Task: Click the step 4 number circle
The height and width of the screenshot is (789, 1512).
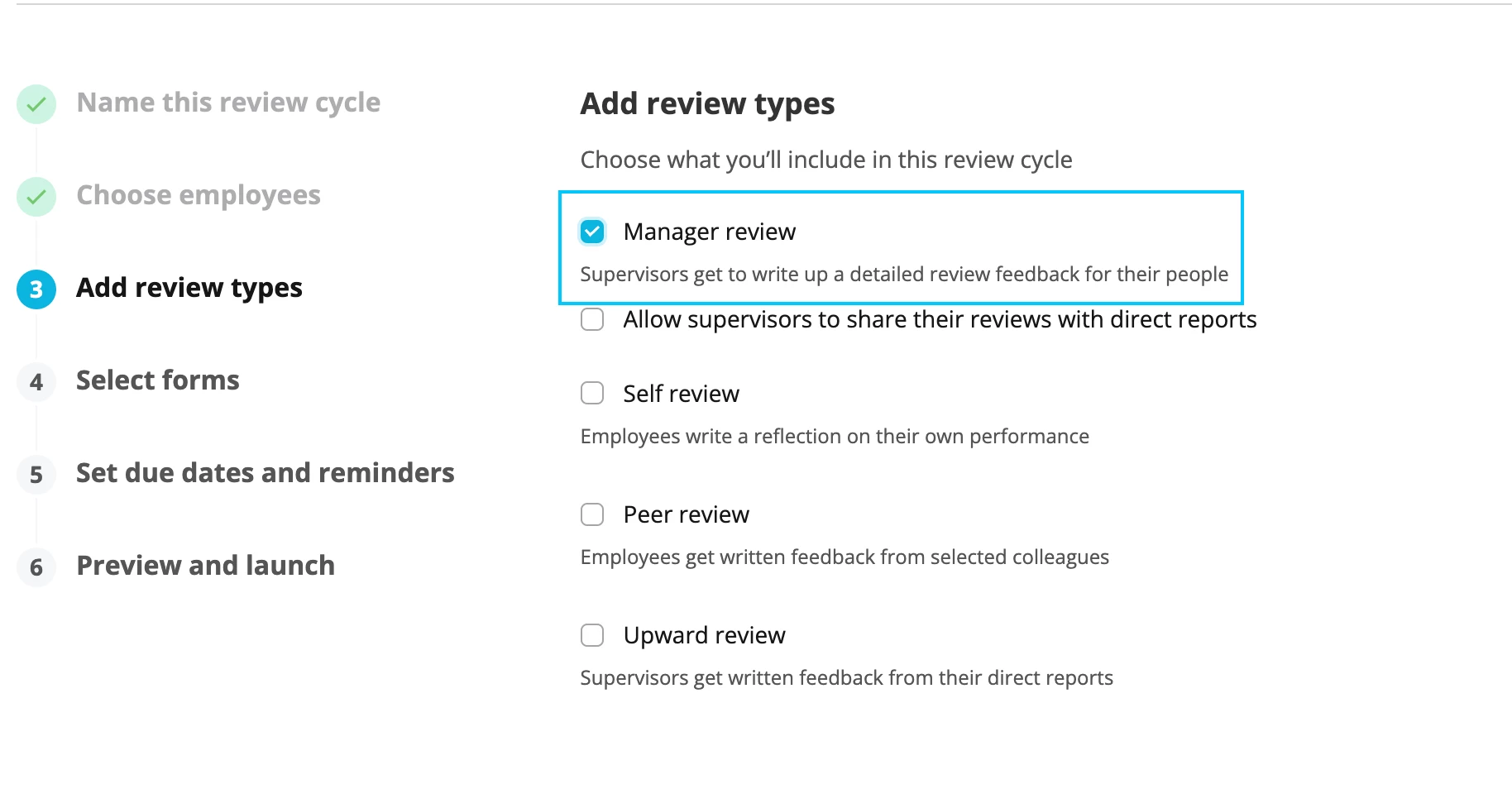Action: coord(36,382)
